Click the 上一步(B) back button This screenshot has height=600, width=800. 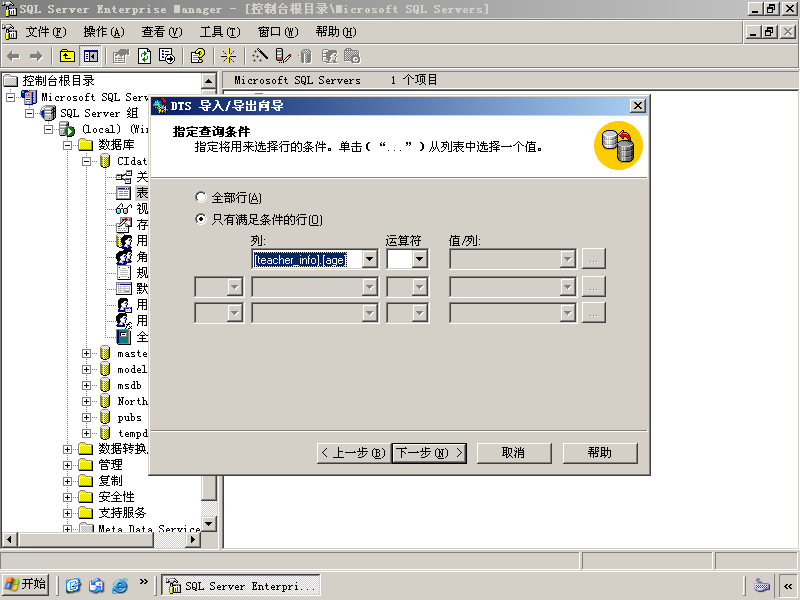[354, 453]
